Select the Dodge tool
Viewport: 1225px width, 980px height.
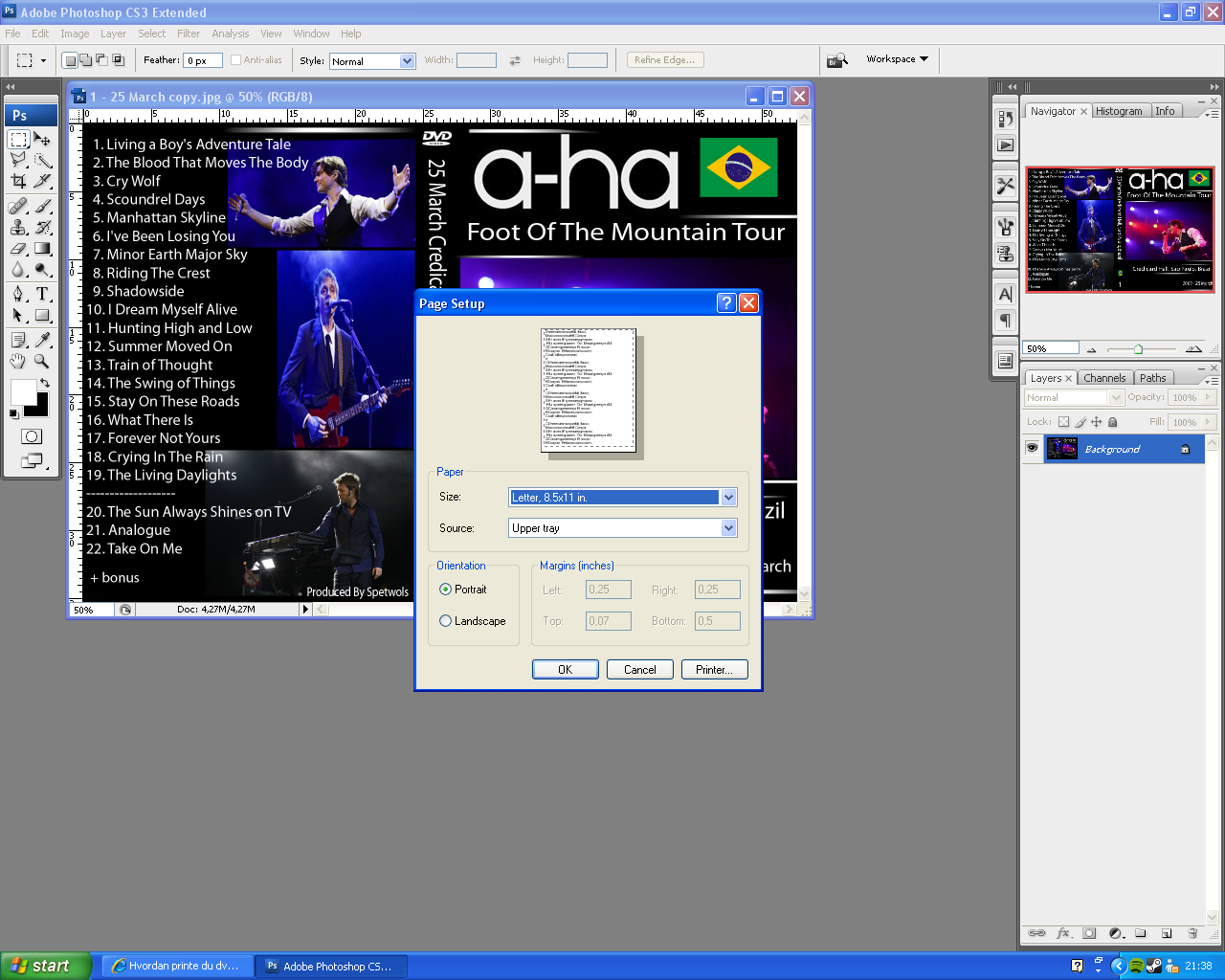[42, 269]
